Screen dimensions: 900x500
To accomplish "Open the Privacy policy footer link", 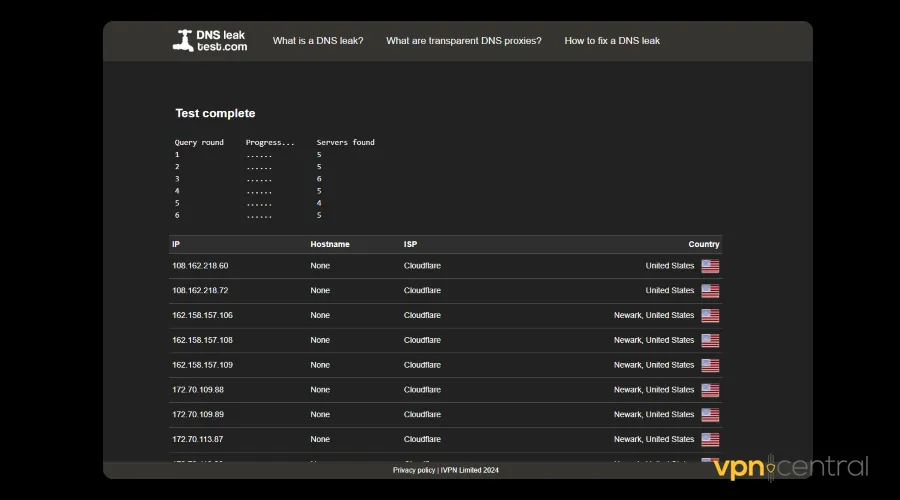I will [414, 470].
